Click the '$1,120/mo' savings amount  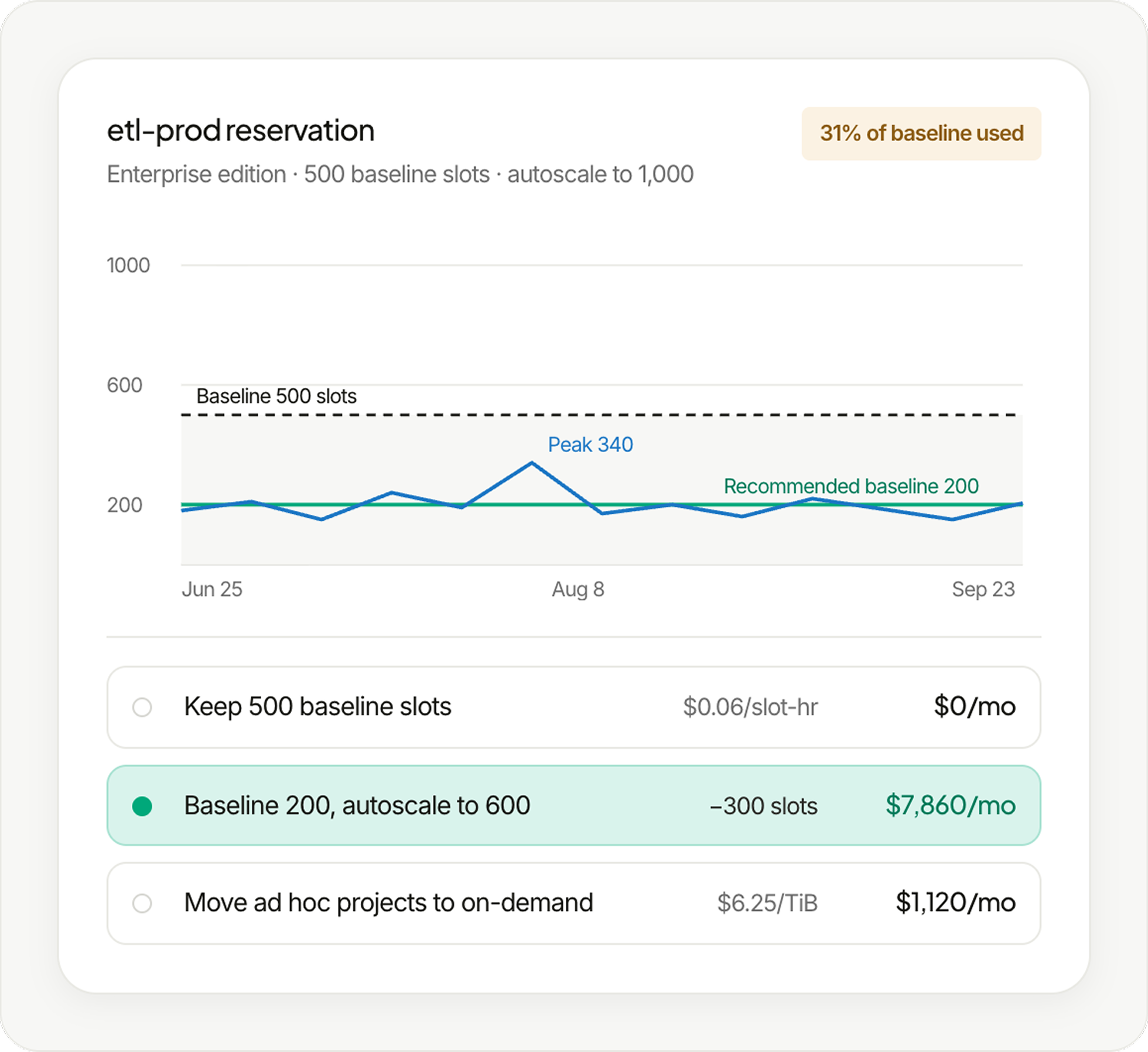pos(956,903)
